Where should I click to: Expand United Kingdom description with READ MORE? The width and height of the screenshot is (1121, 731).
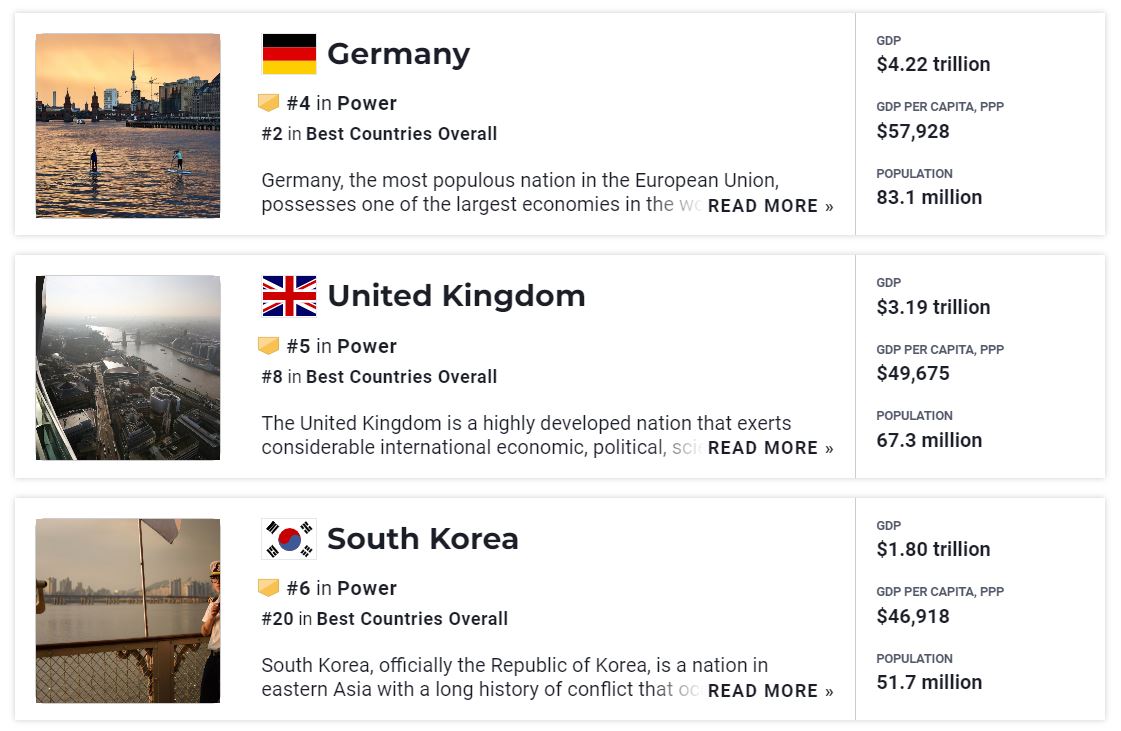click(770, 448)
